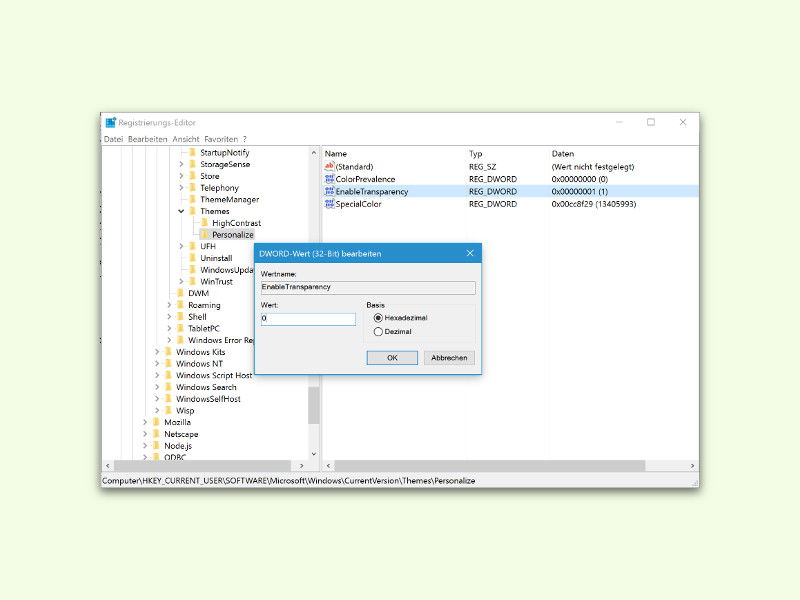Open the Datei menu
Viewport: 800px width, 600px height.
[x=113, y=139]
